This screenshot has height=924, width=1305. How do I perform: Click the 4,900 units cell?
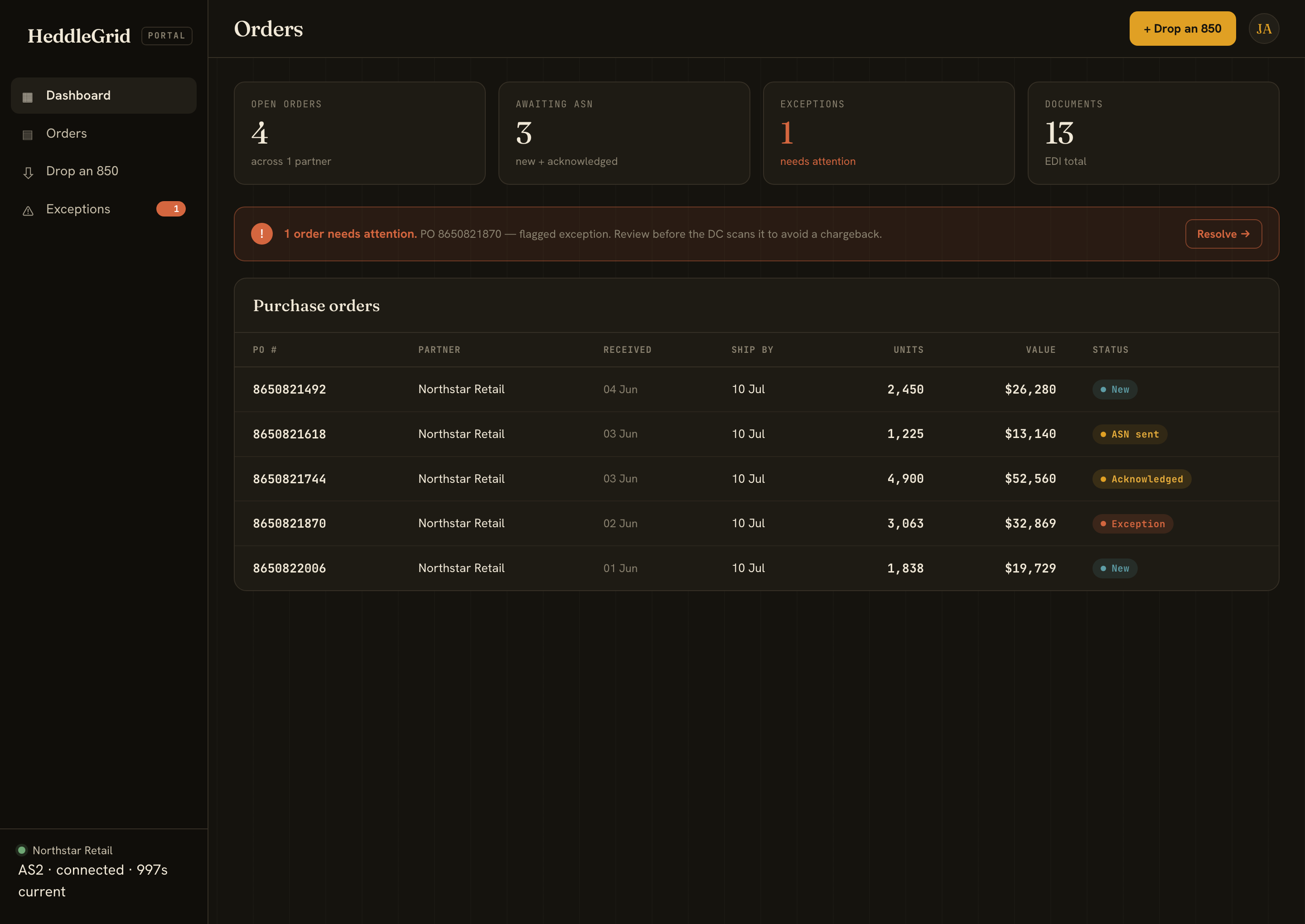pyautogui.click(x=905, y=479)
